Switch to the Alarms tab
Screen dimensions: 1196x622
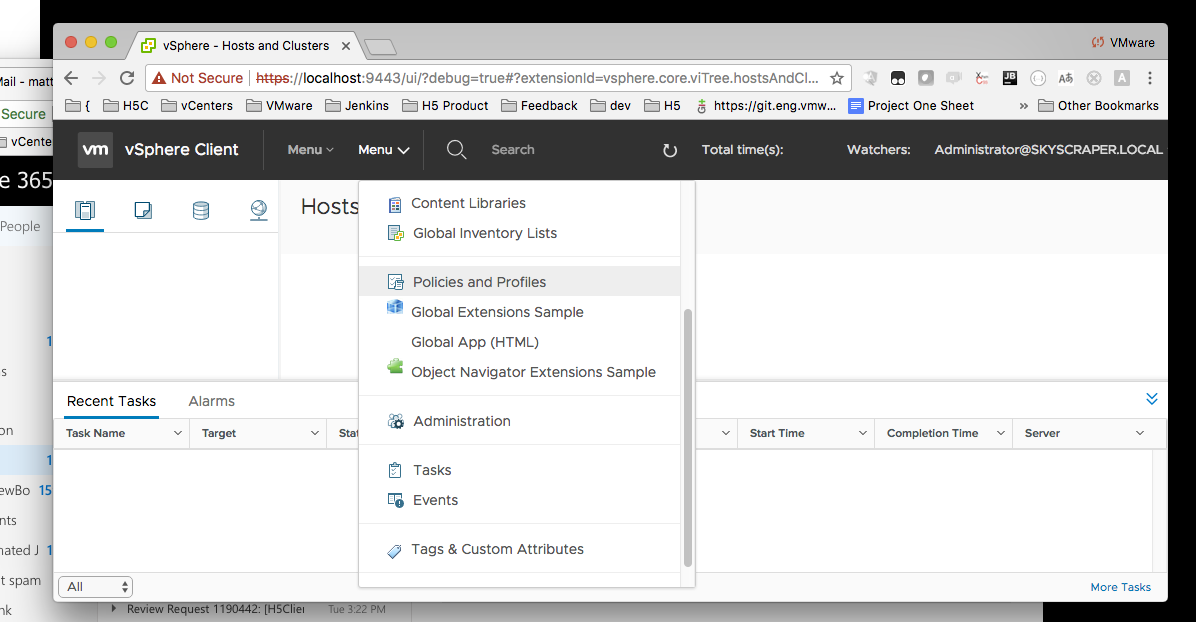(x=211, y=401)
